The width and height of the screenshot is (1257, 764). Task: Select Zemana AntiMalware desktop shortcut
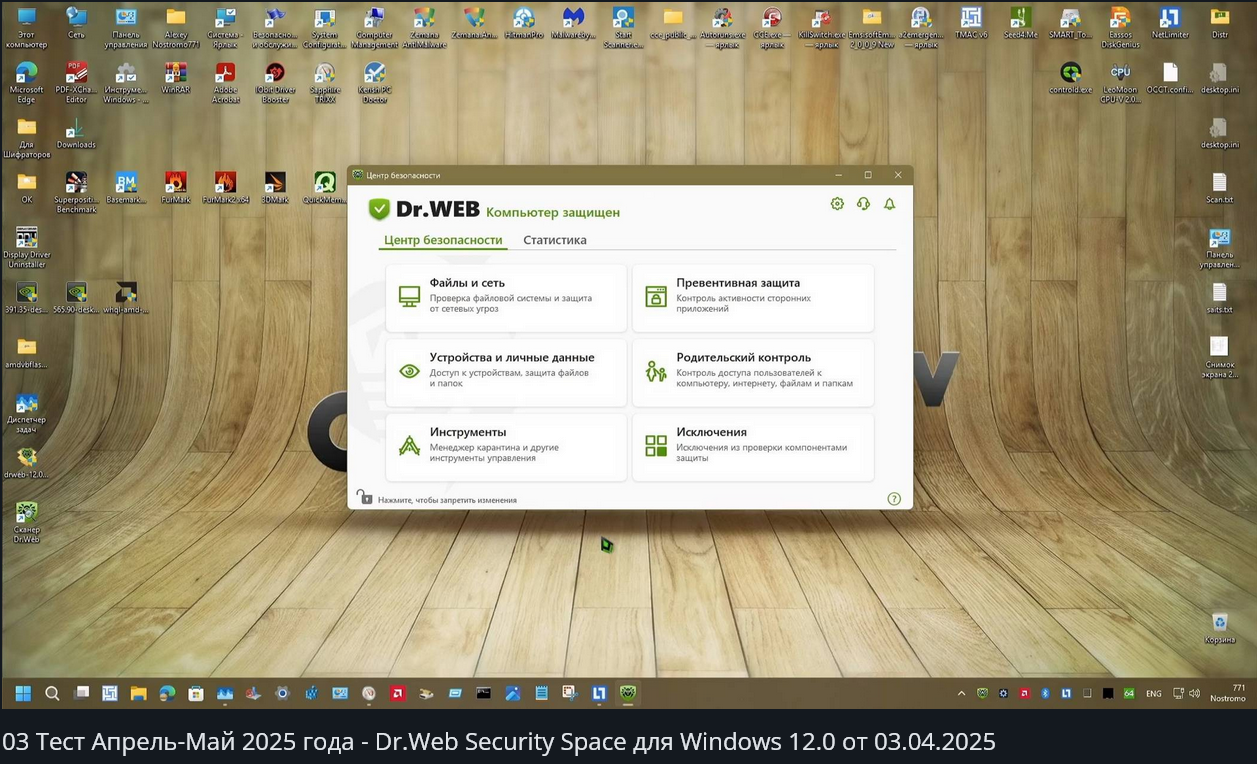424,28
